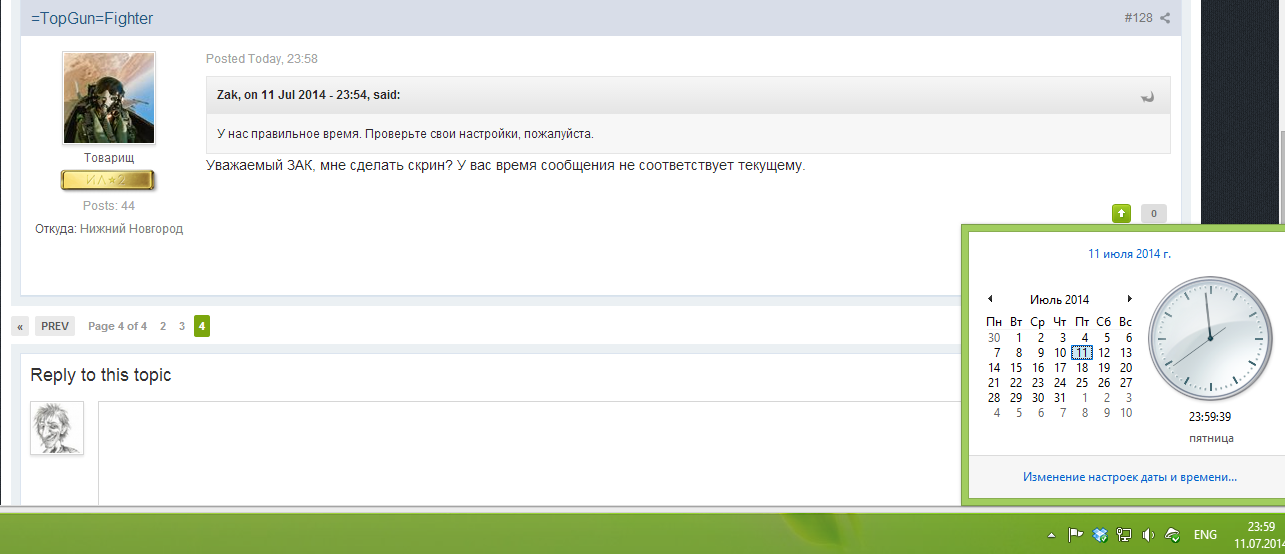Click the date link 11 июля 2014 г.
Viewport: 1285px width, 554px height.
click(1129, 254)
